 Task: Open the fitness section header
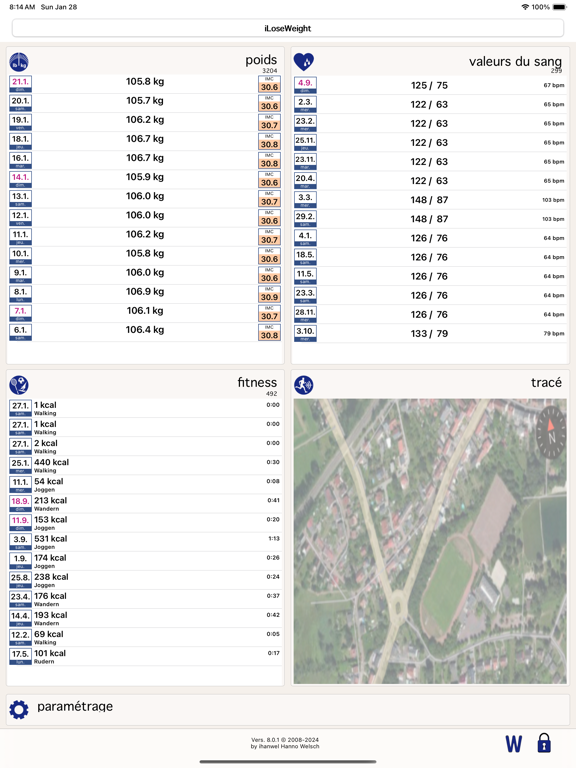click(x=257, y=383)
